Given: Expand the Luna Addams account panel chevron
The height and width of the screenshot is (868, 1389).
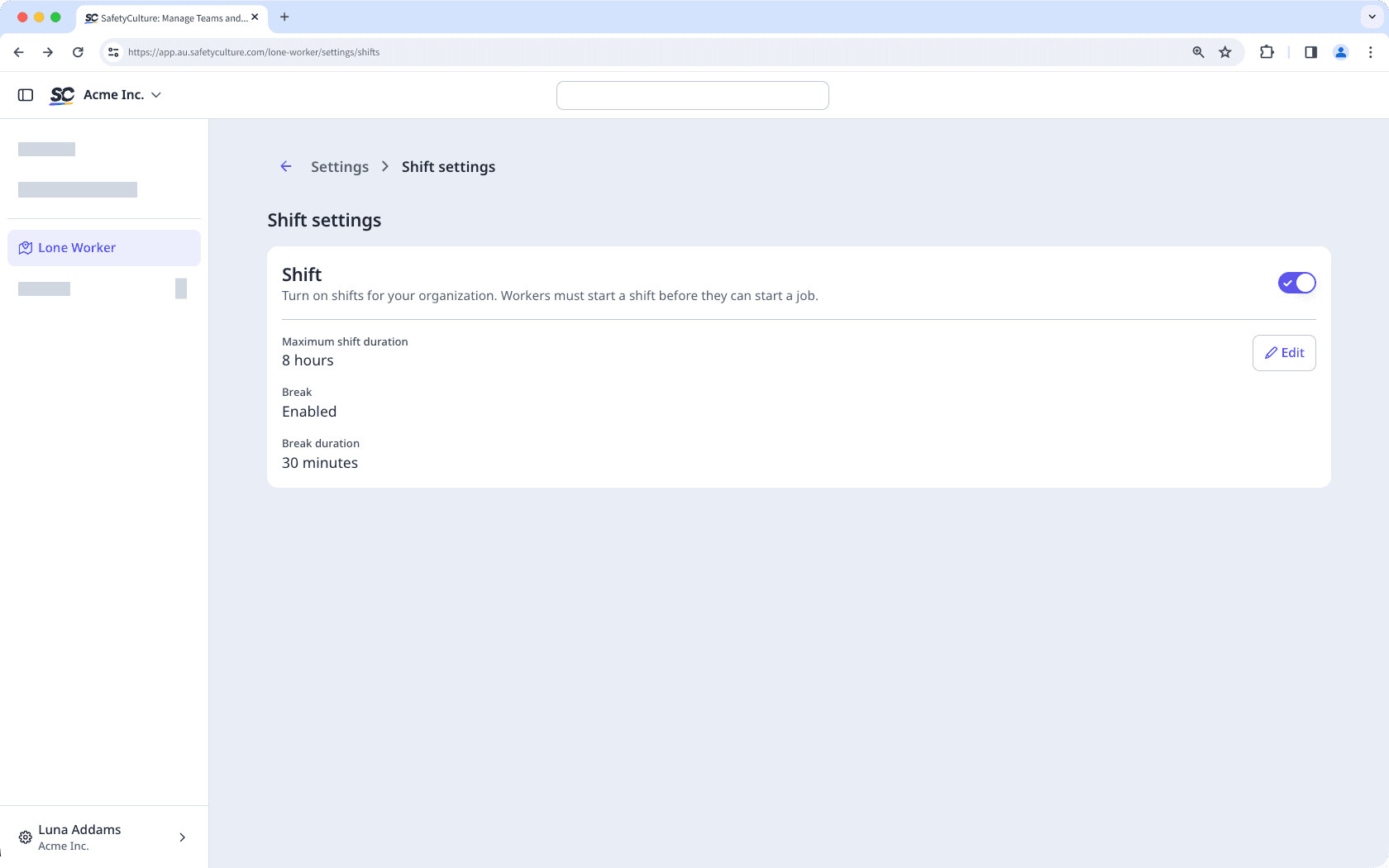Looking at the screenshot, I should pyautogui.click(x=182, y=837).
